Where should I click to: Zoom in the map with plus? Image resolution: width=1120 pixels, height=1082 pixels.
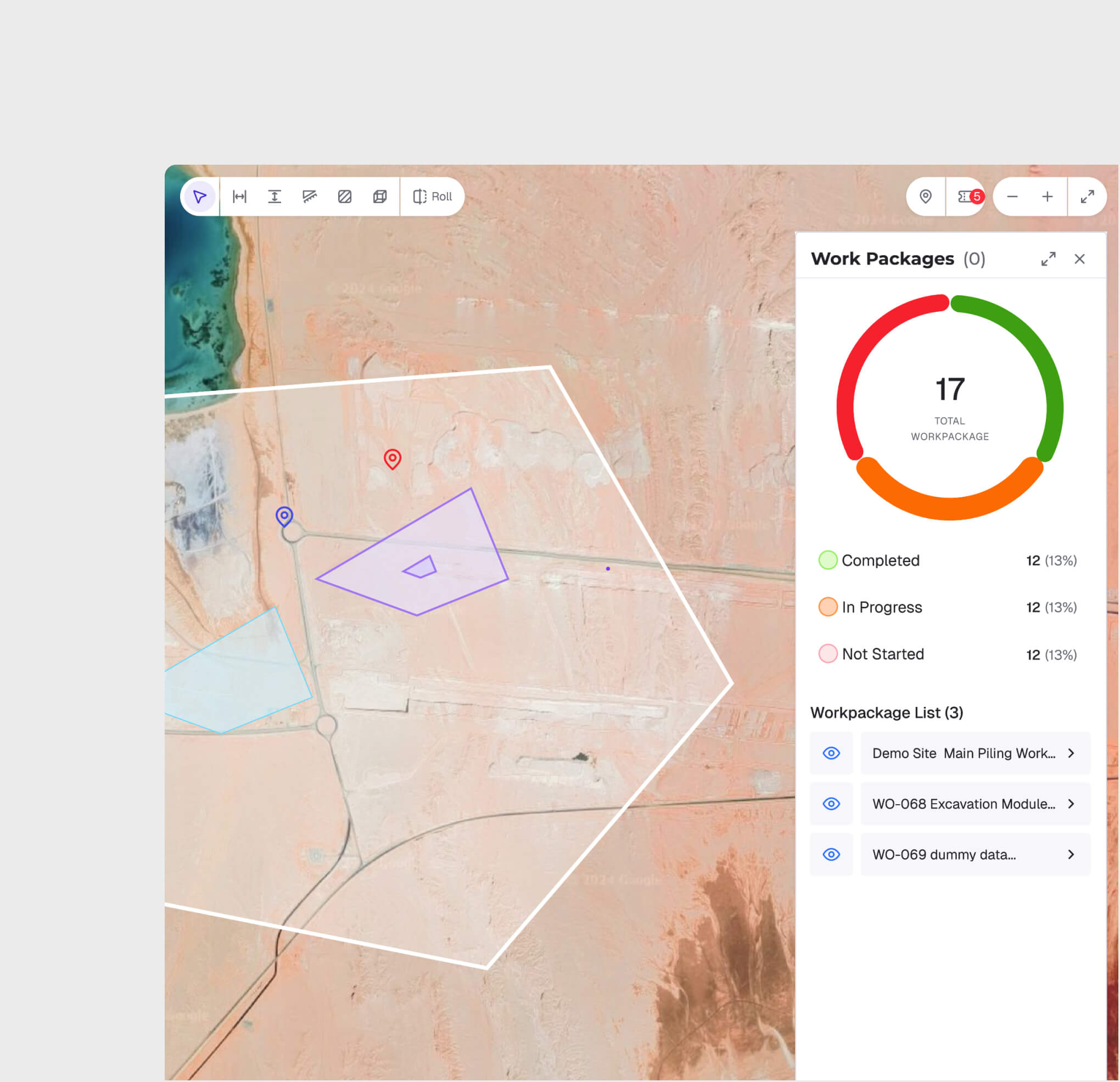pyautogui.click(x=1047, y=197)
